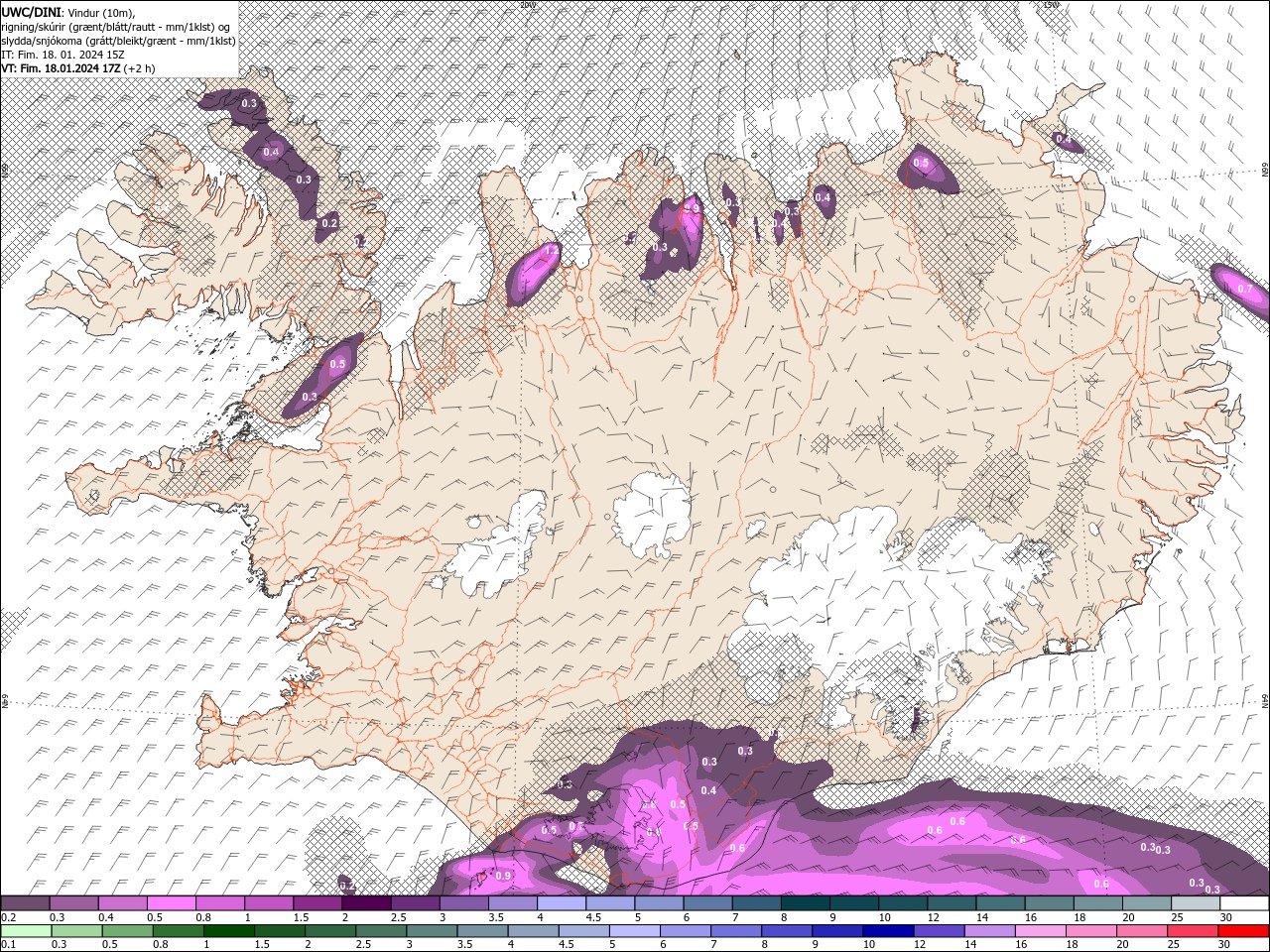Click the 'slydda/snjókoma' legend description line
Screen dimensions: 1270x952
[x=118, y=41]
